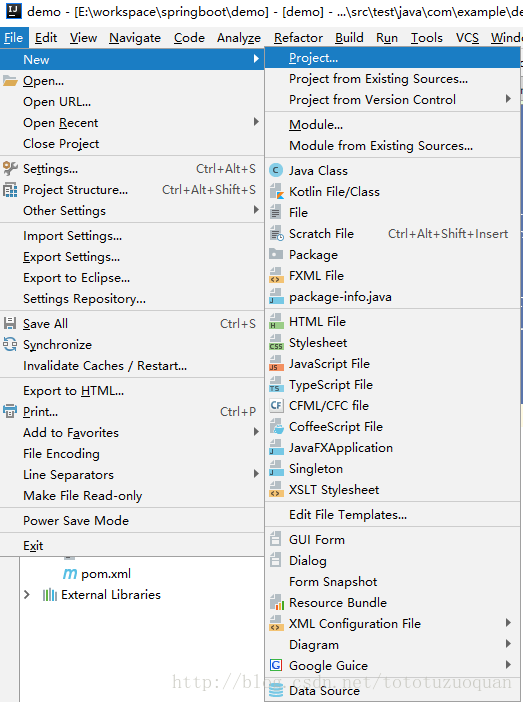Viewport: 523px width, 702px height.
Task: Click the Scratch File icon
Action: tap(276, 234)
